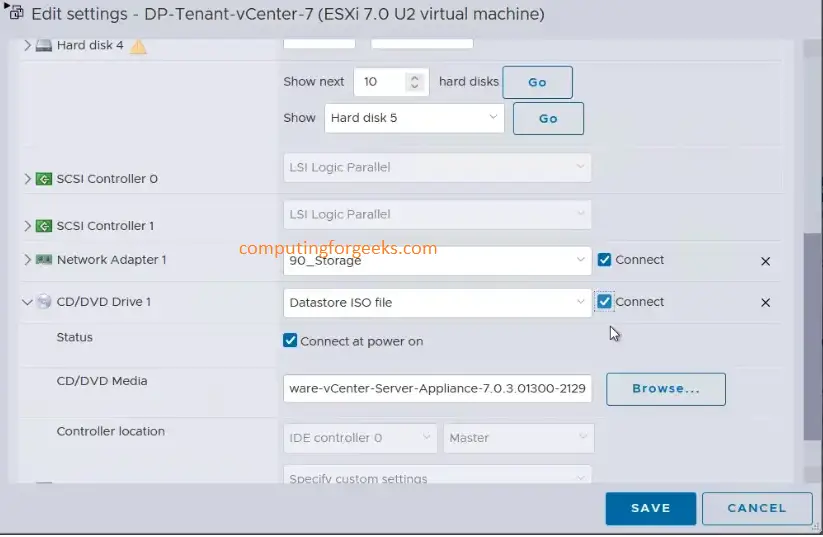Open the 90_Storage network dropdown
Screen dimensions: 823x537
pyautogui.click(x=437, y=261)
